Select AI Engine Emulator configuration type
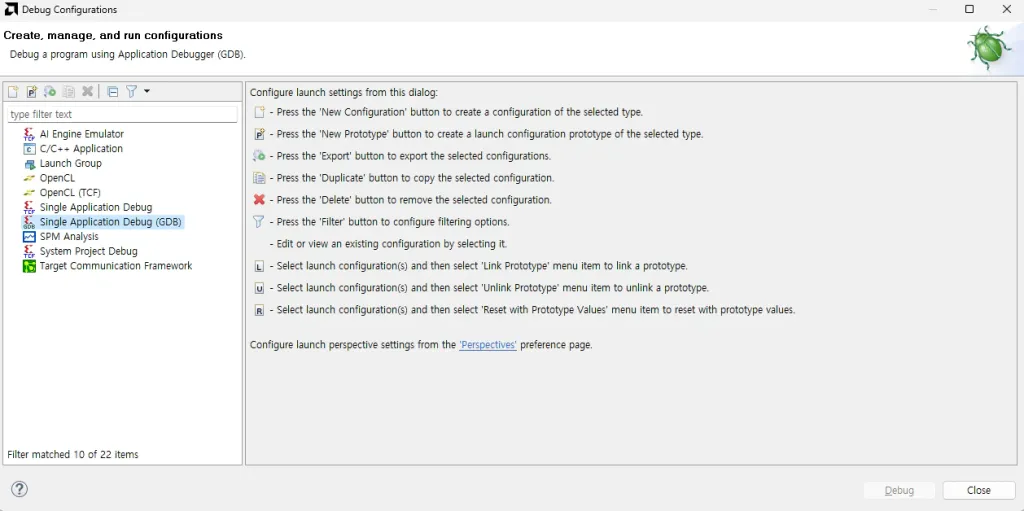The image size is (1024, 511). [x=82, y=134]
